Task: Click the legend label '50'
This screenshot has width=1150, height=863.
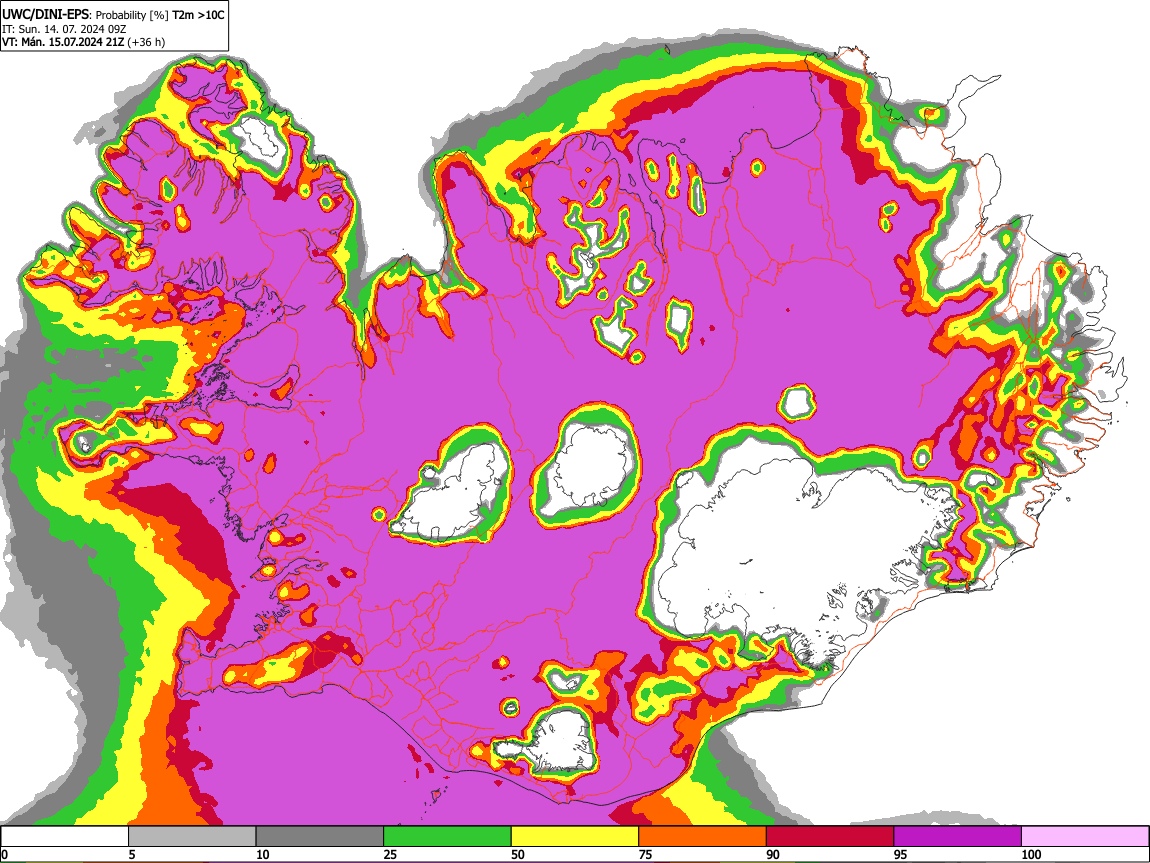Action: pos(518,854)
